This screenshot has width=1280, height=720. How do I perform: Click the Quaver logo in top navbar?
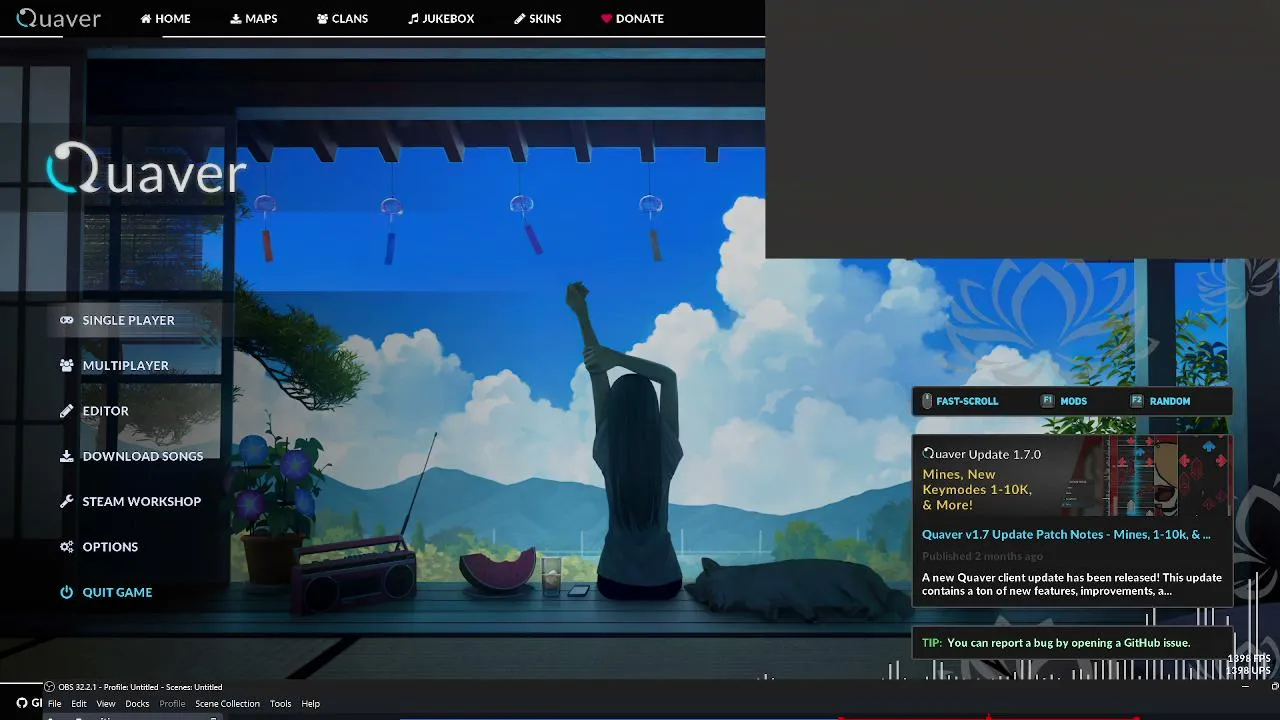pos(59,18)
